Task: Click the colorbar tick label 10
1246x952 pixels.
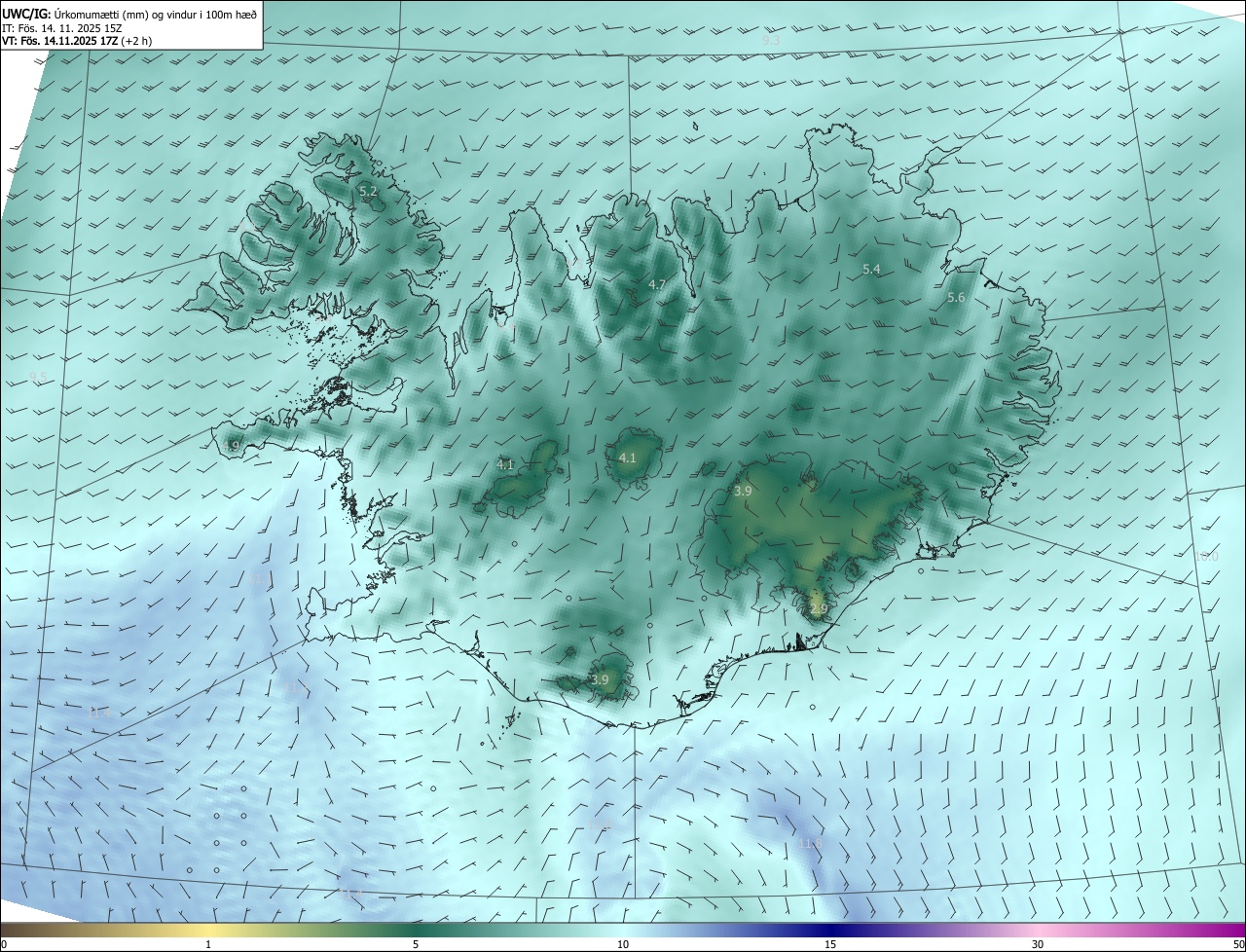Action: point(623,944)
